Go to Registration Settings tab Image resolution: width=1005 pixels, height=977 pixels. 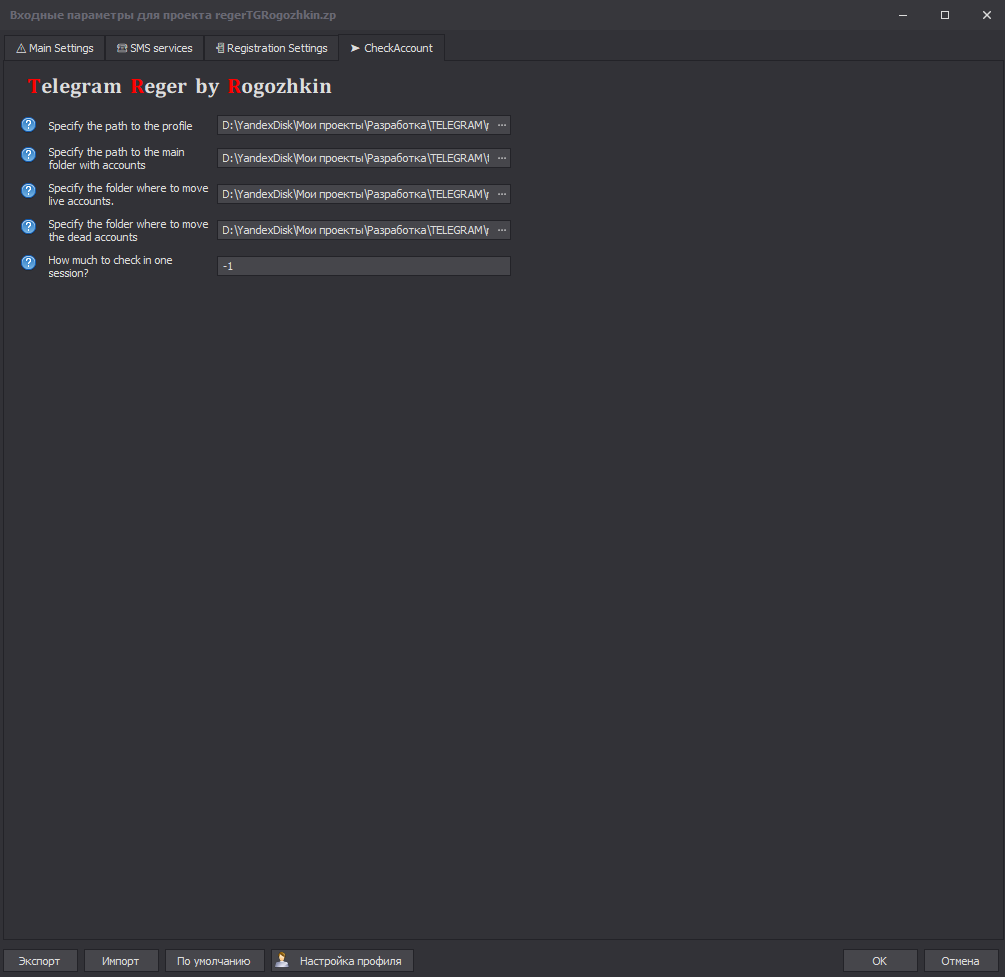click(x=272, y=48)
